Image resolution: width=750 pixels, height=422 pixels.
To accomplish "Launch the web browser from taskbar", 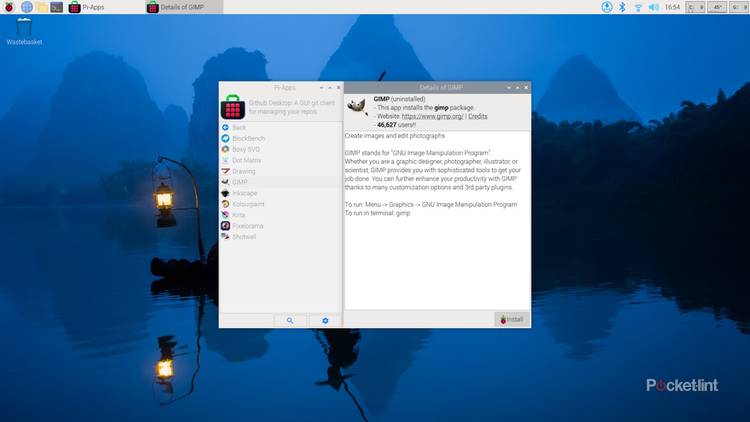I will [x=26, y=7].
